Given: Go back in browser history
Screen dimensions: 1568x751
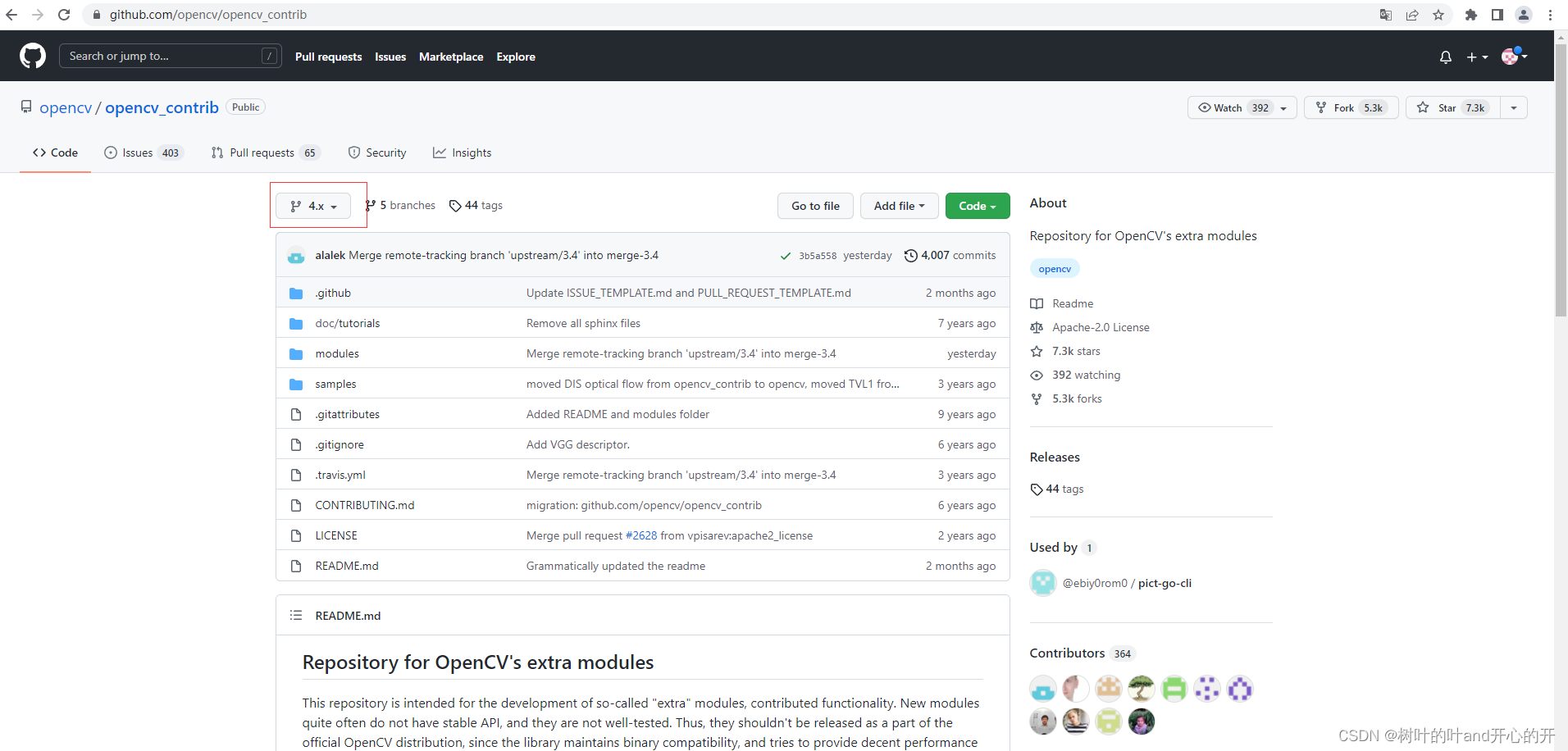Looking at the screenshot, I should click(x=11, y=15).
